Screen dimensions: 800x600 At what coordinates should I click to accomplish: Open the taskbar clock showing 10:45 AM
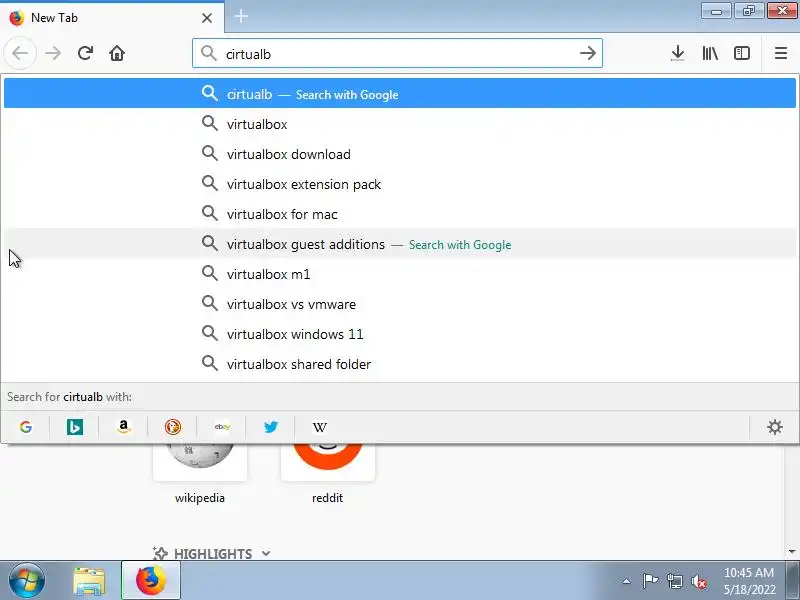[x=749, y=581]
